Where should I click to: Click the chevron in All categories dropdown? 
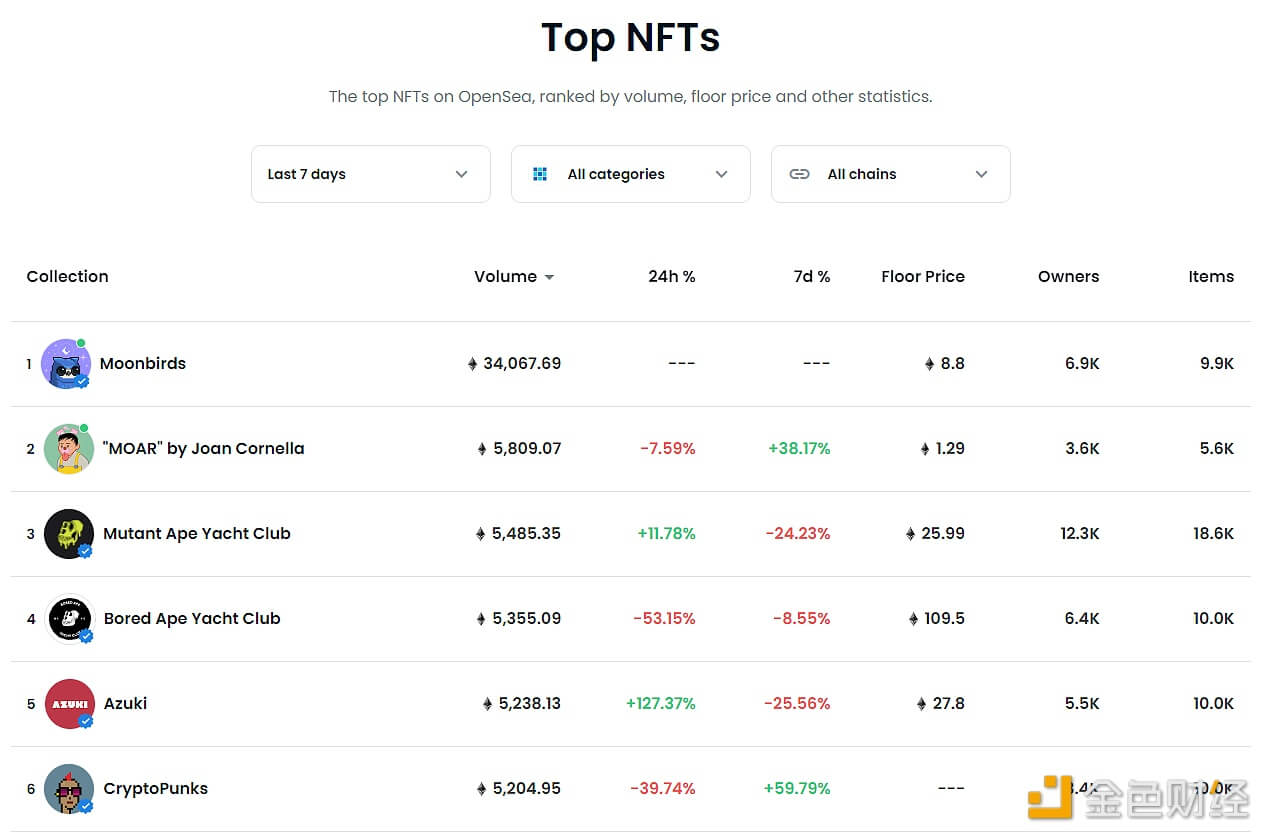pyautogui.click(x=721, y=174)
